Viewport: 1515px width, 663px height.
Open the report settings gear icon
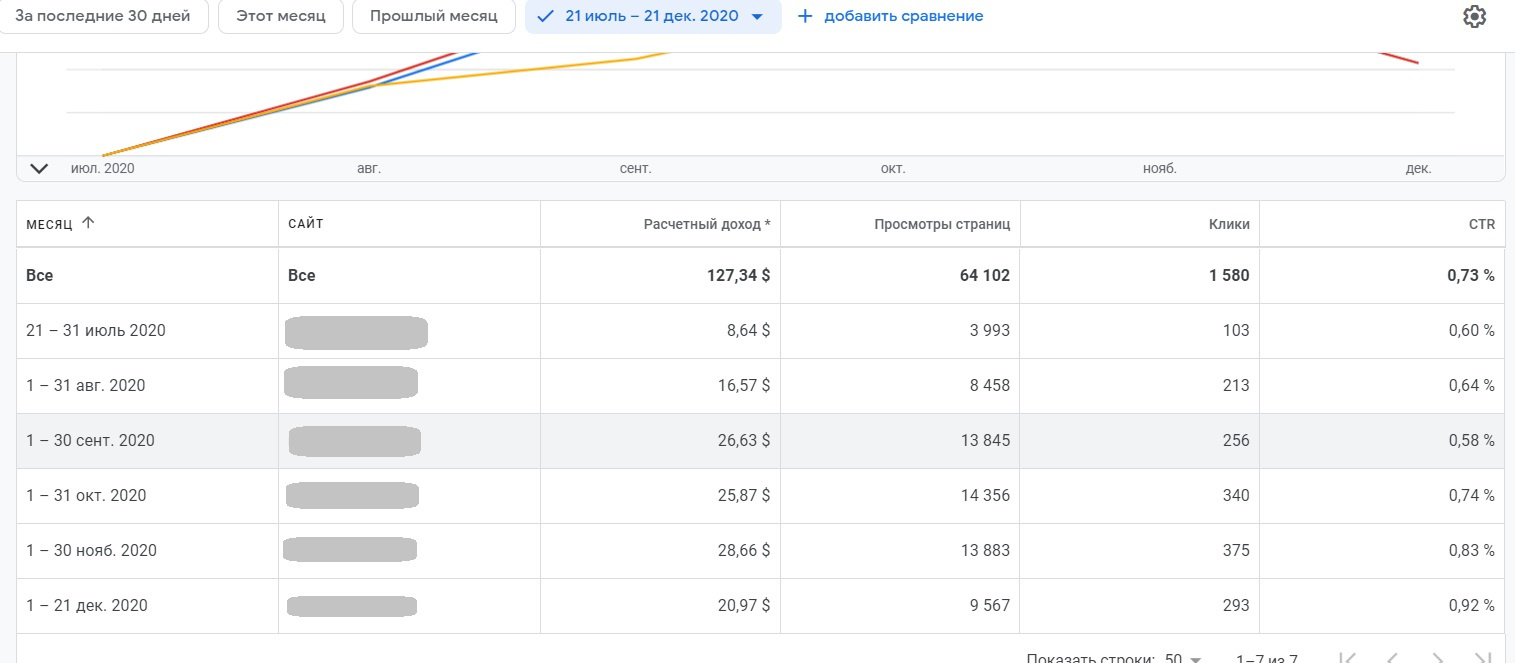click(x=1474, y=17)
